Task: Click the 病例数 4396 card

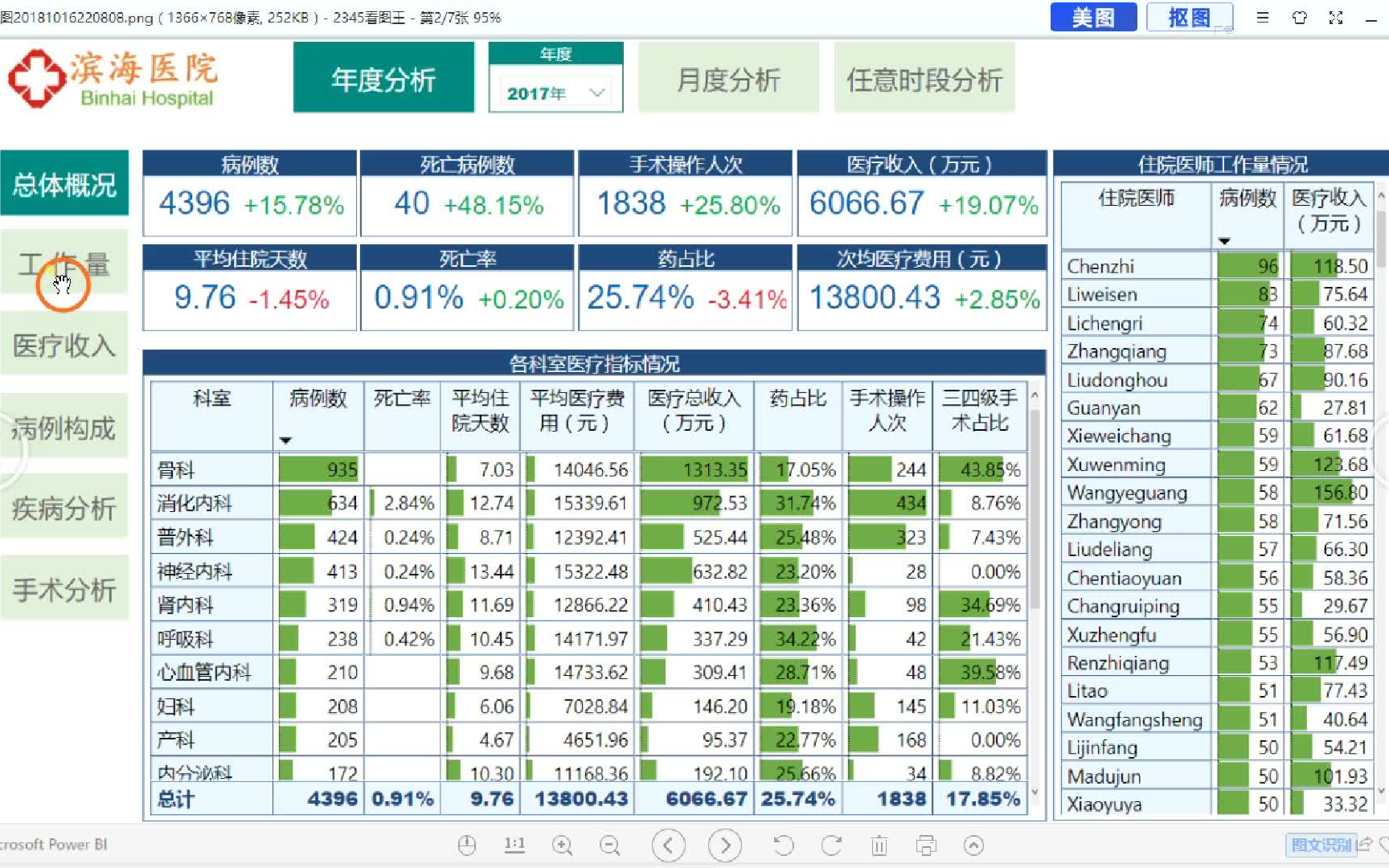Action: 250,193
